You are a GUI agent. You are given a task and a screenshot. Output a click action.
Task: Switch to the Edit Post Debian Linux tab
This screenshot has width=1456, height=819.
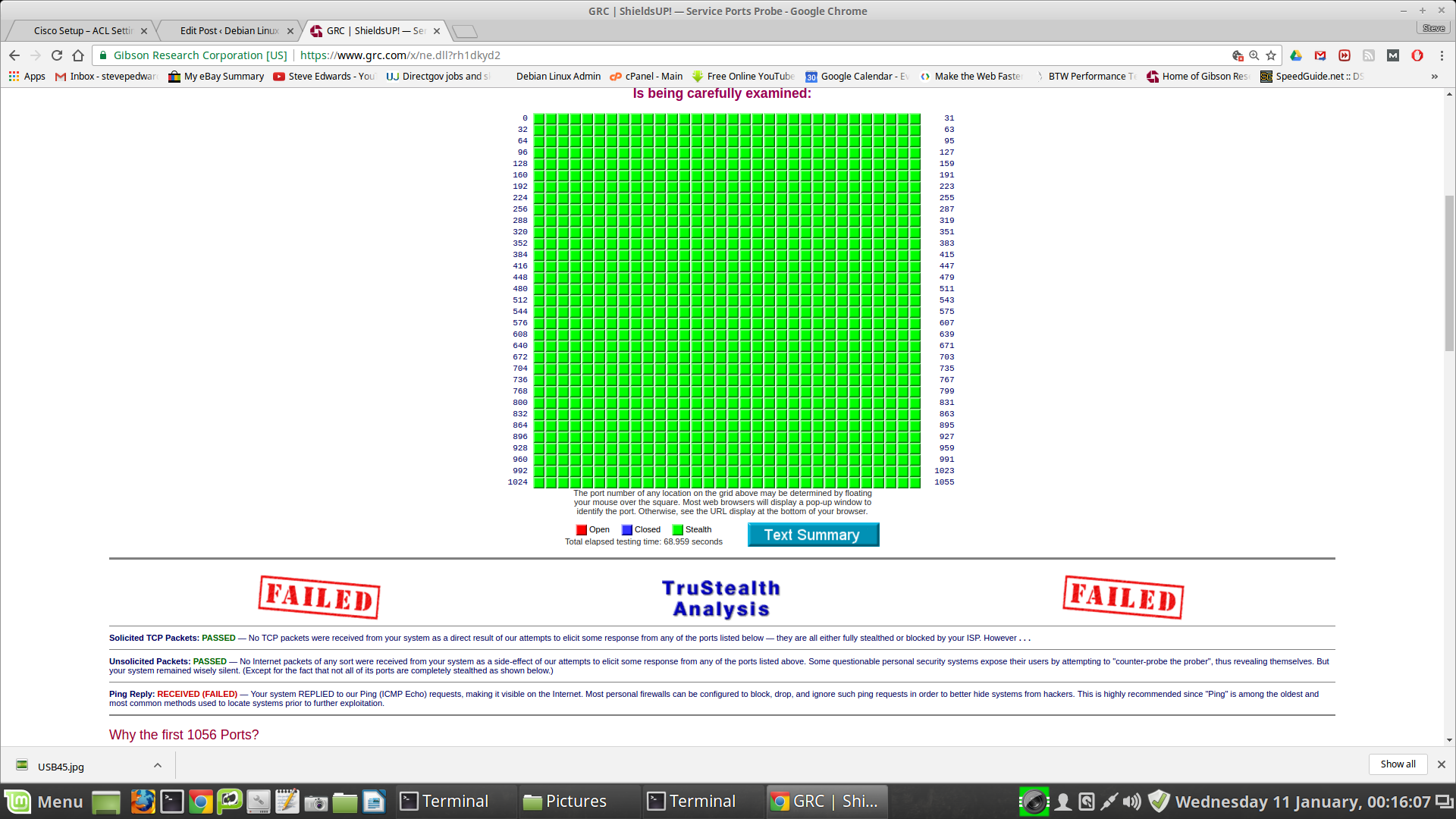point(229,31)
